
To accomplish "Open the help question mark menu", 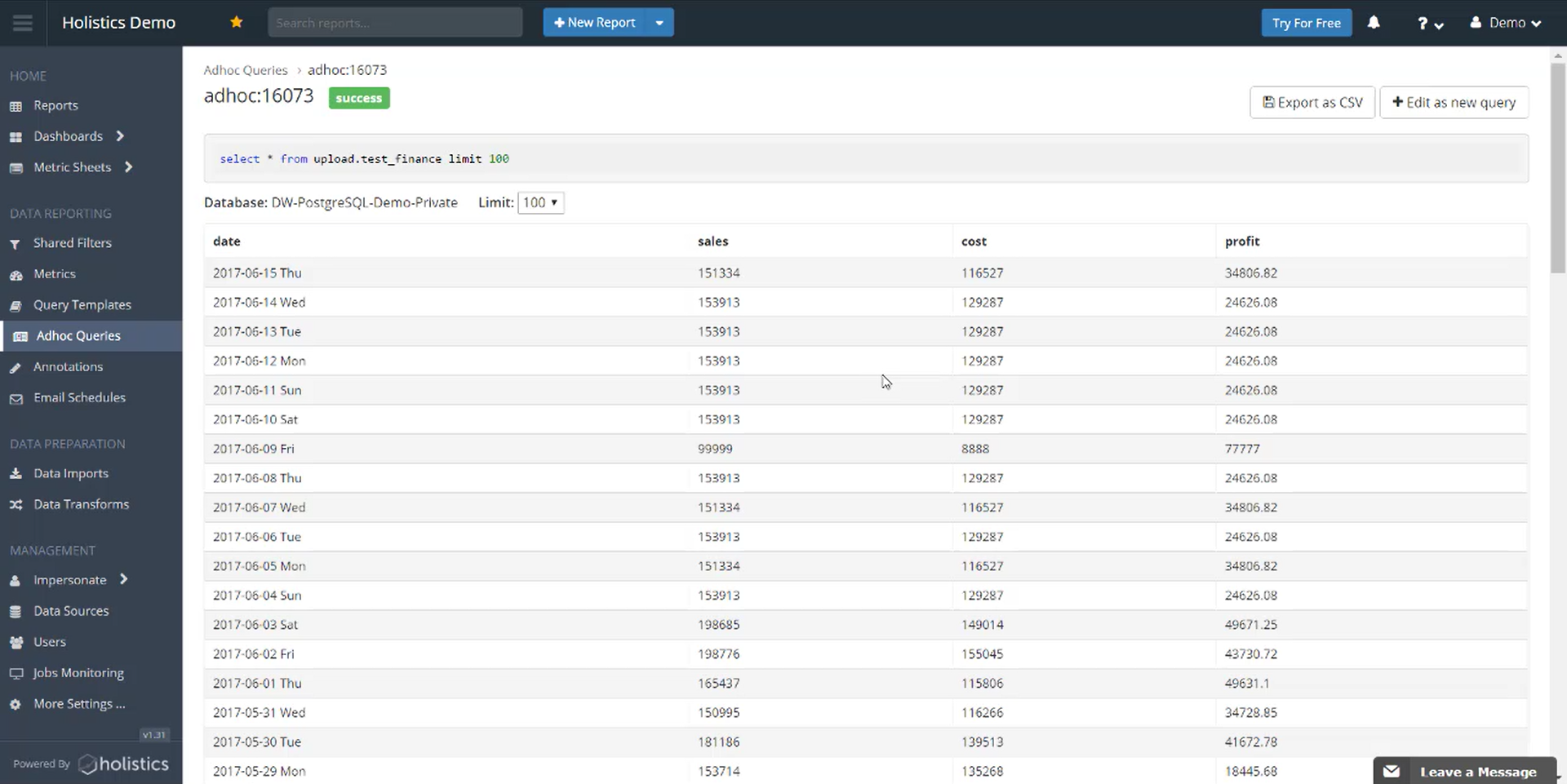I will click(x=1430, y=24).
